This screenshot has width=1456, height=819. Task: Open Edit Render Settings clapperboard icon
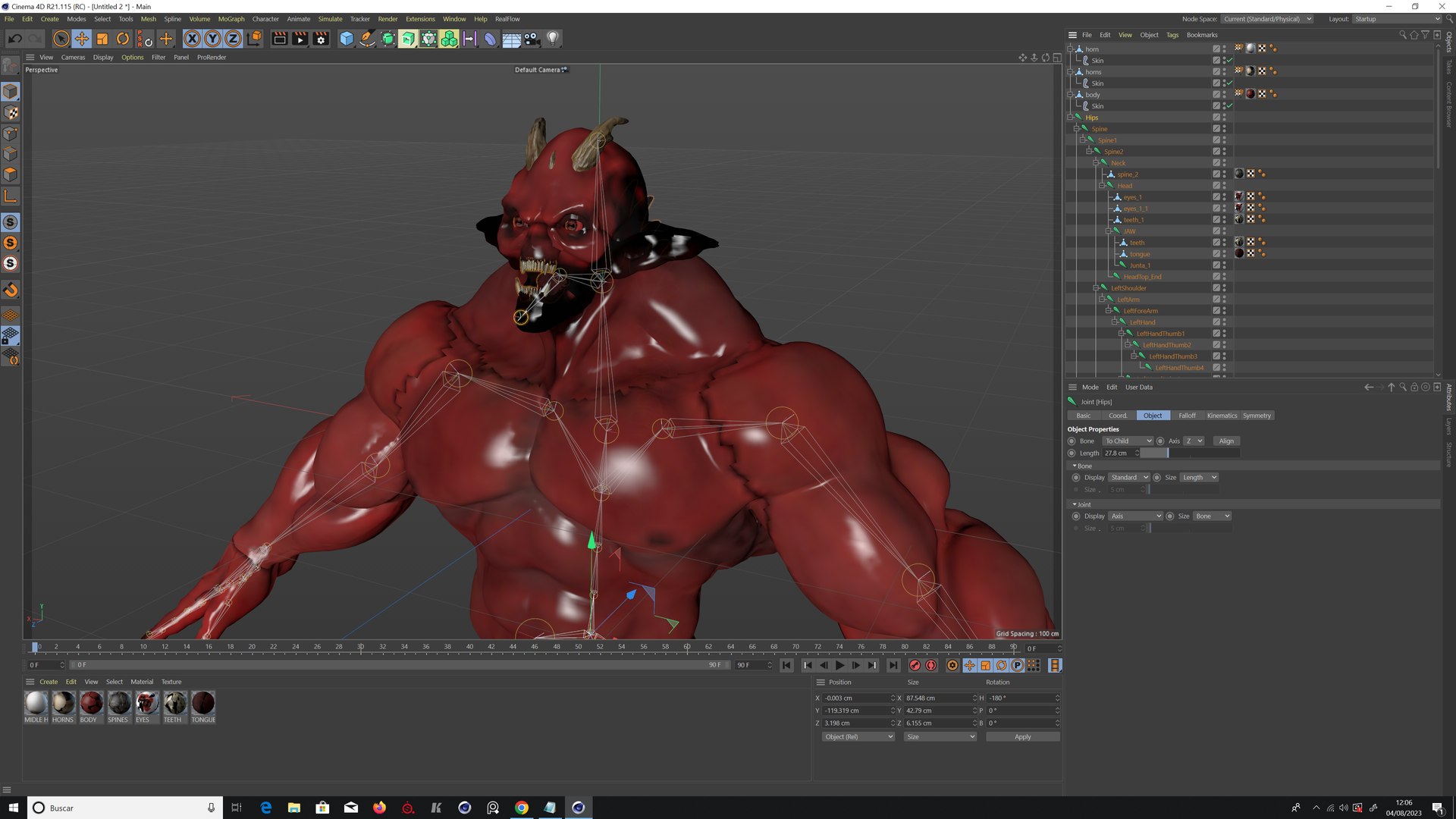coord(322,39)
